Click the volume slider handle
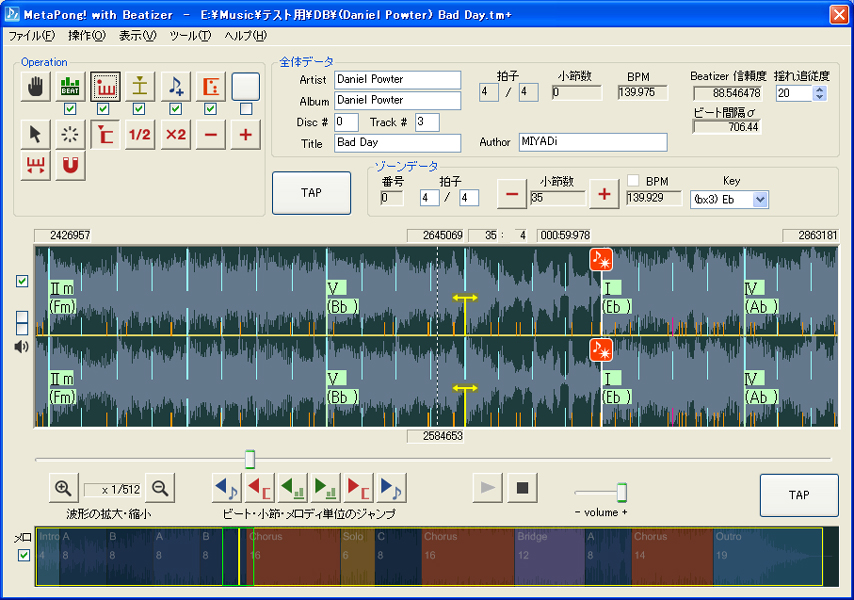Image resolution: width=854 pixels, height=600 pixels. click(x=621, y=492)
